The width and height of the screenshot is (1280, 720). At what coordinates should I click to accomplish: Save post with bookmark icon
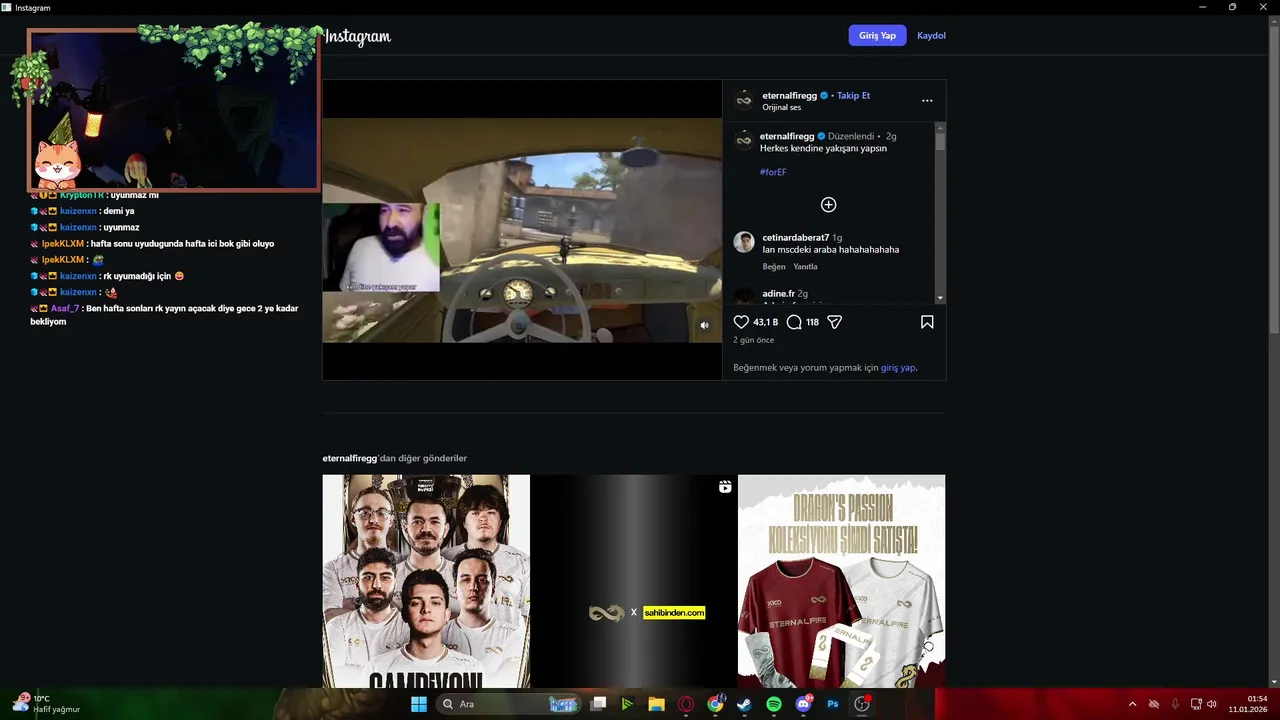point(927,322)
